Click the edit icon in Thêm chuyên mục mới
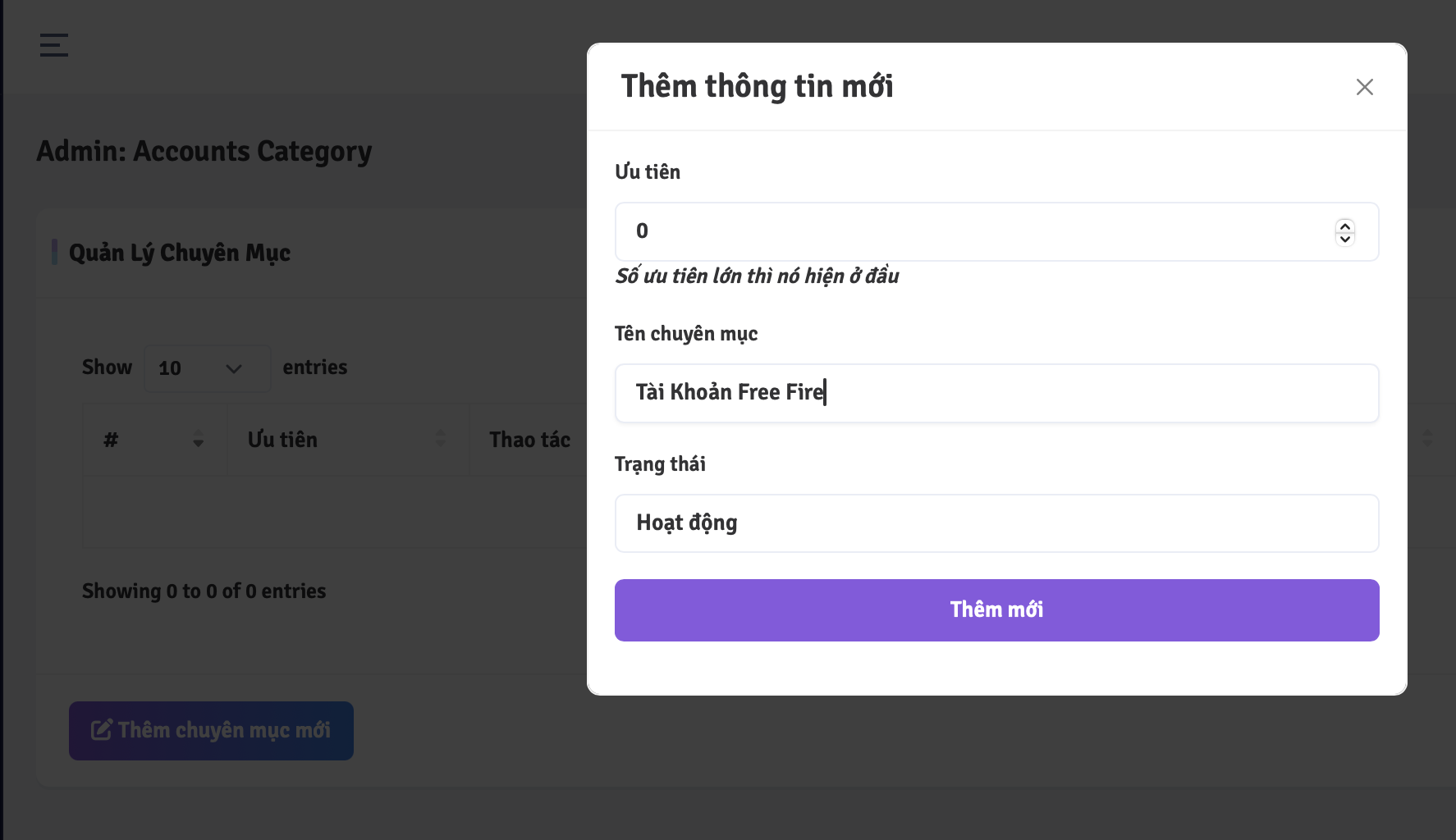1456x840 pixels. [101, 730]
